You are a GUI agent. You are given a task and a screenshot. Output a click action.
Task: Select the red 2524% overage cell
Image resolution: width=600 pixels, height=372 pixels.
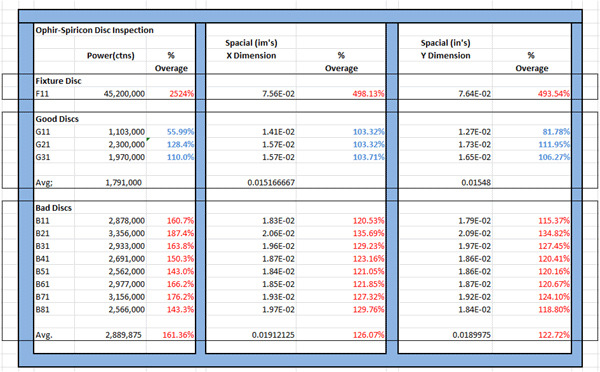pos(181,94)
